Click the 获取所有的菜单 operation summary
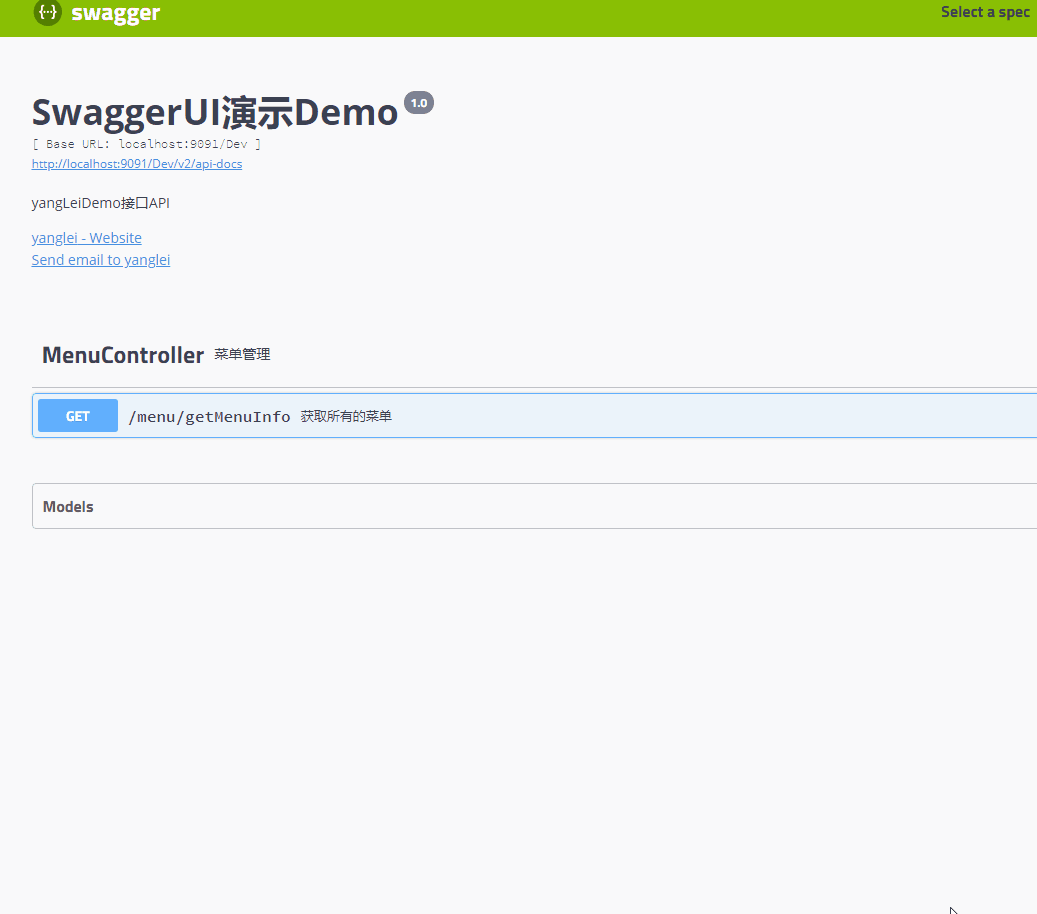 click(346, 416)
